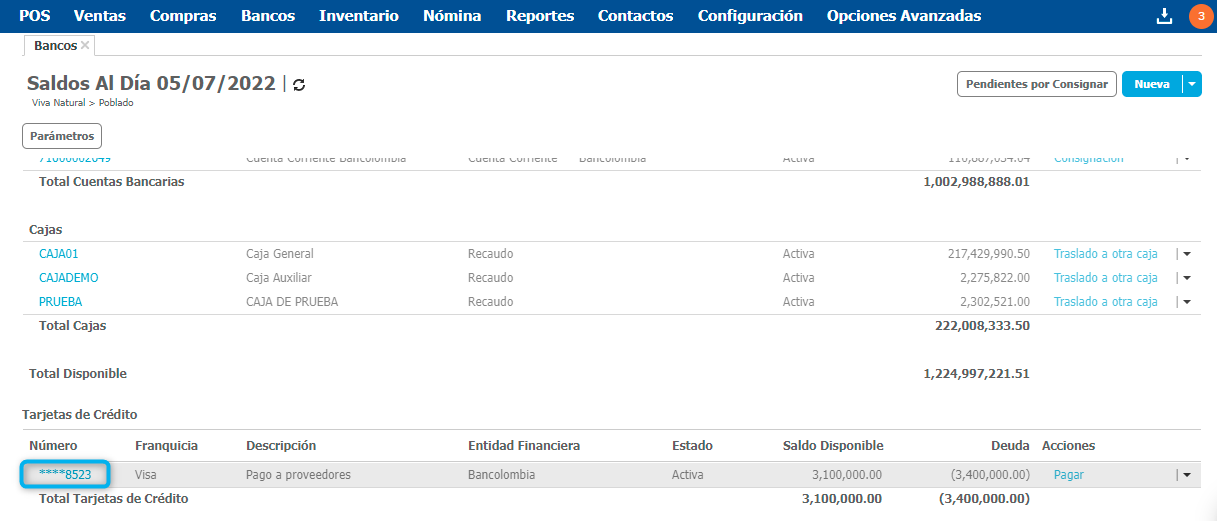Click the refresh icon beside the date

pyautogui.click(x=299, y=85)
